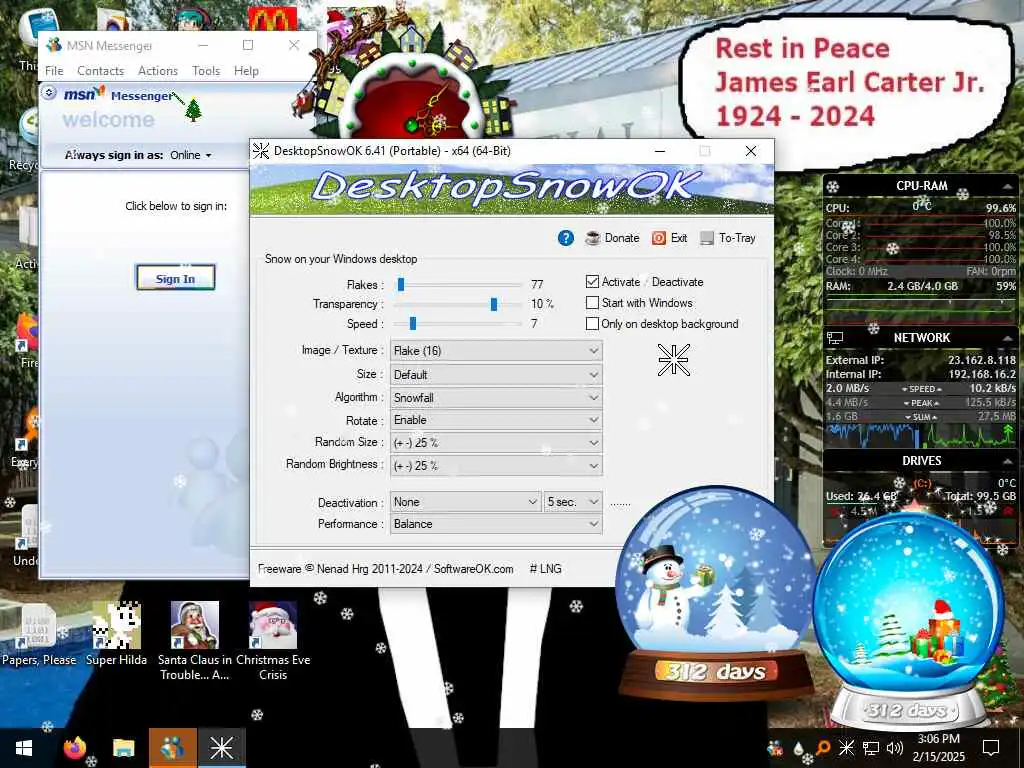Screen dimensions: 1024x768
Task: Open the Random Size dropdown
Action: [496, 442]
